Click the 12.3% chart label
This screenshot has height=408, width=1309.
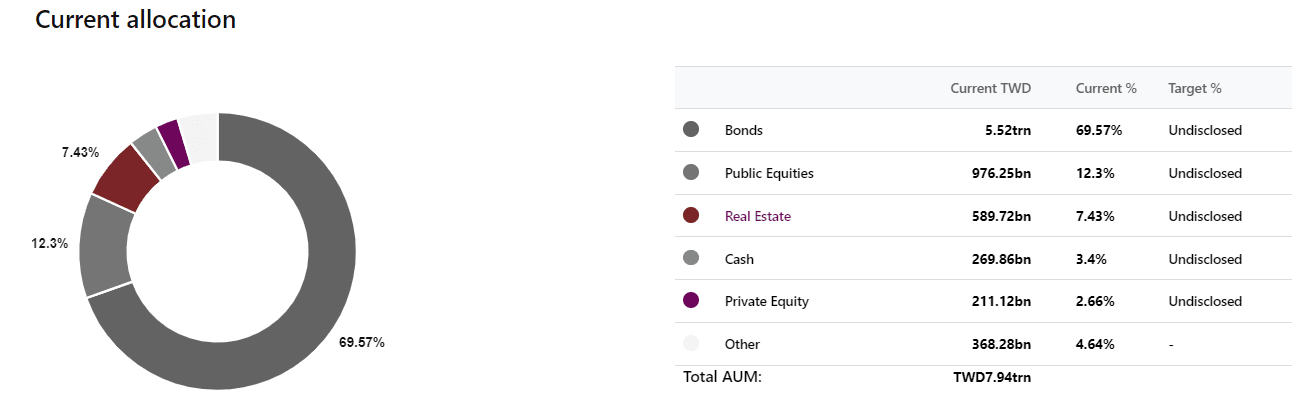pos(50,243)
